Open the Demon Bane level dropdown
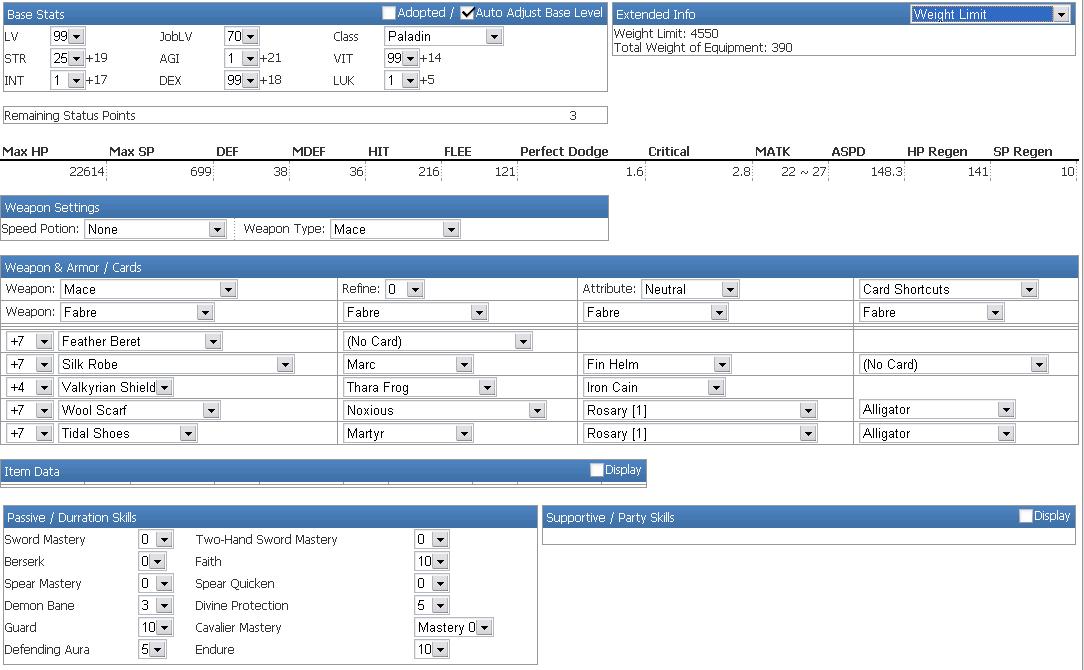Image resolution: width=1084 pixels, height=670 pixels. 156,606
